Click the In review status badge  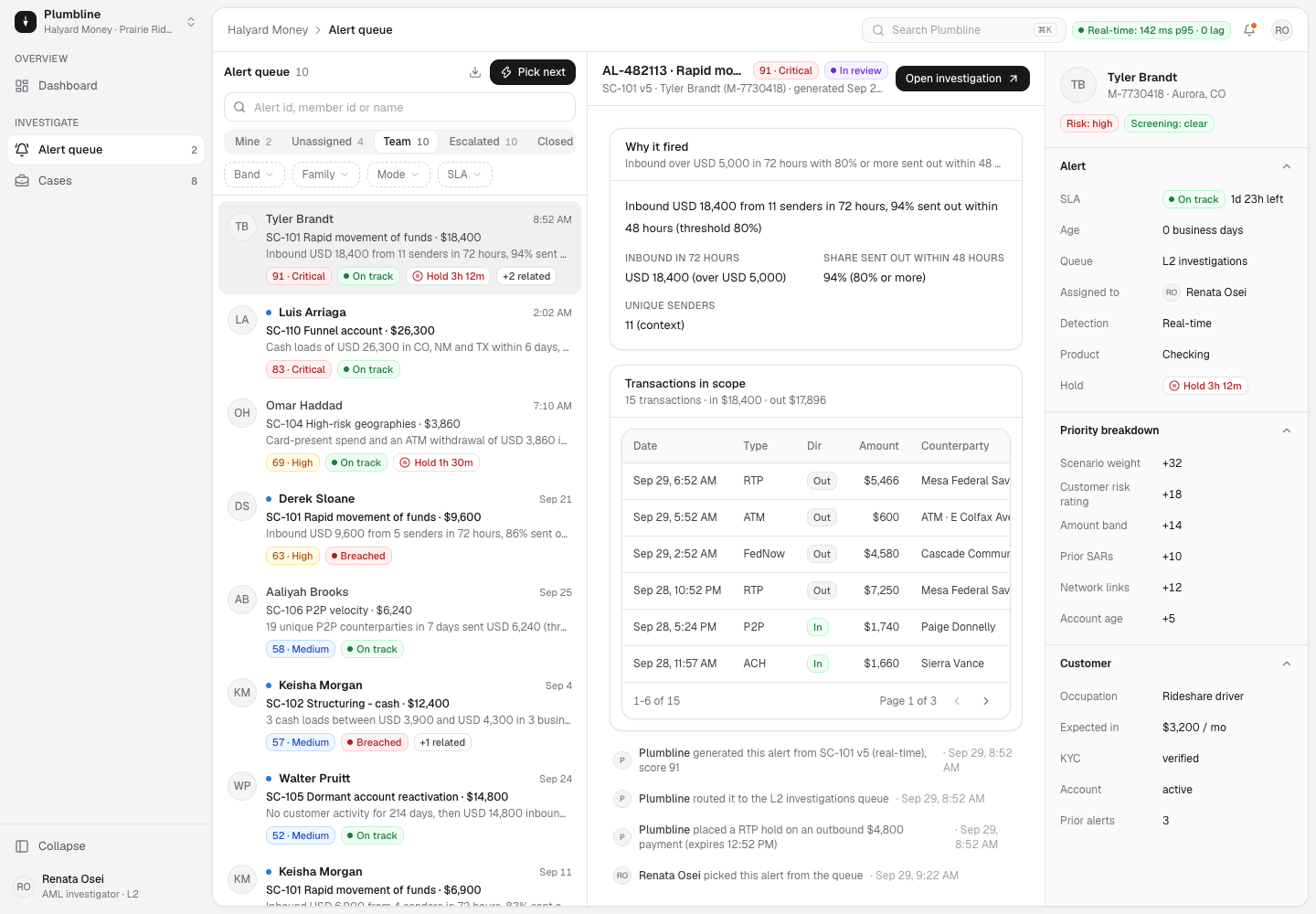click(856, 70)
